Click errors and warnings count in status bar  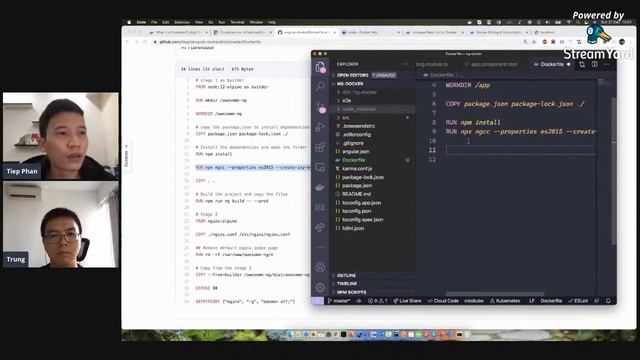pyautogui.click(x=378, y=301)
